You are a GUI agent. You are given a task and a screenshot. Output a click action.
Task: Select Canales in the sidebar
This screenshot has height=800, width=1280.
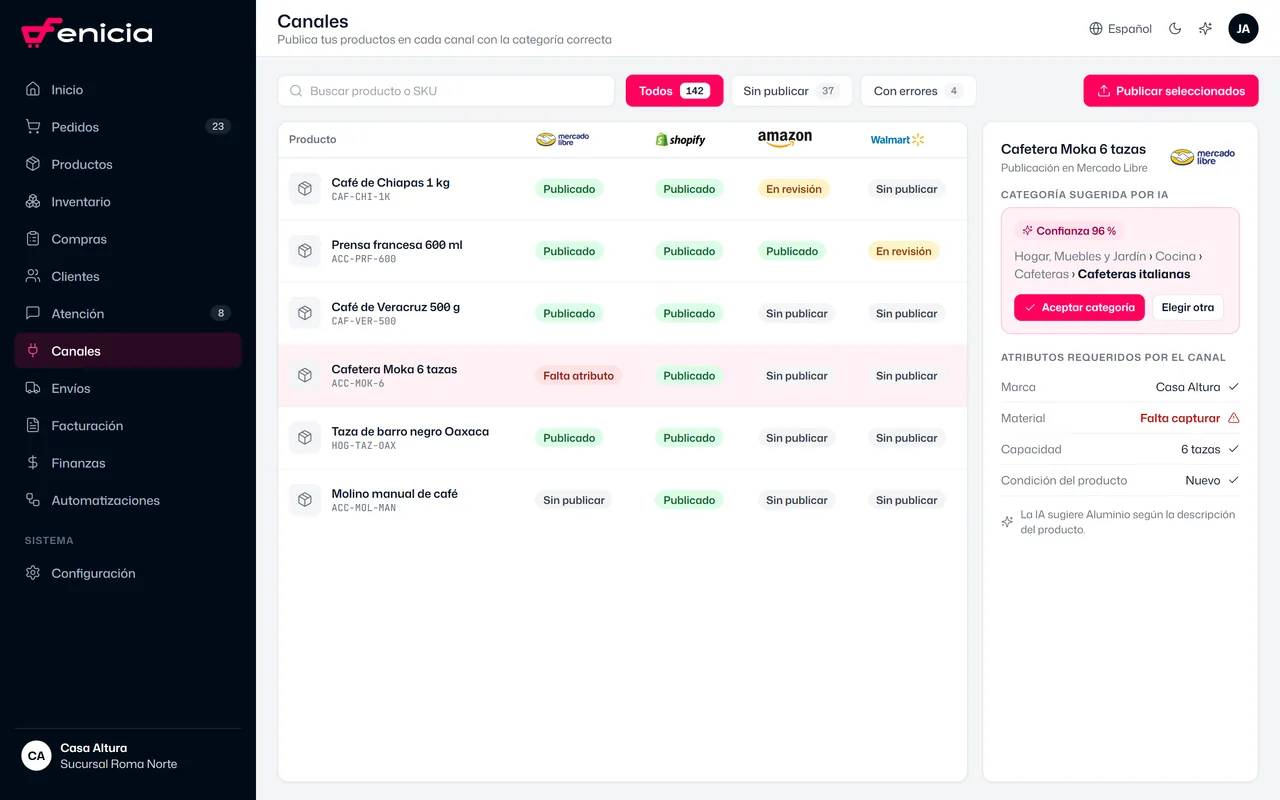128,351
